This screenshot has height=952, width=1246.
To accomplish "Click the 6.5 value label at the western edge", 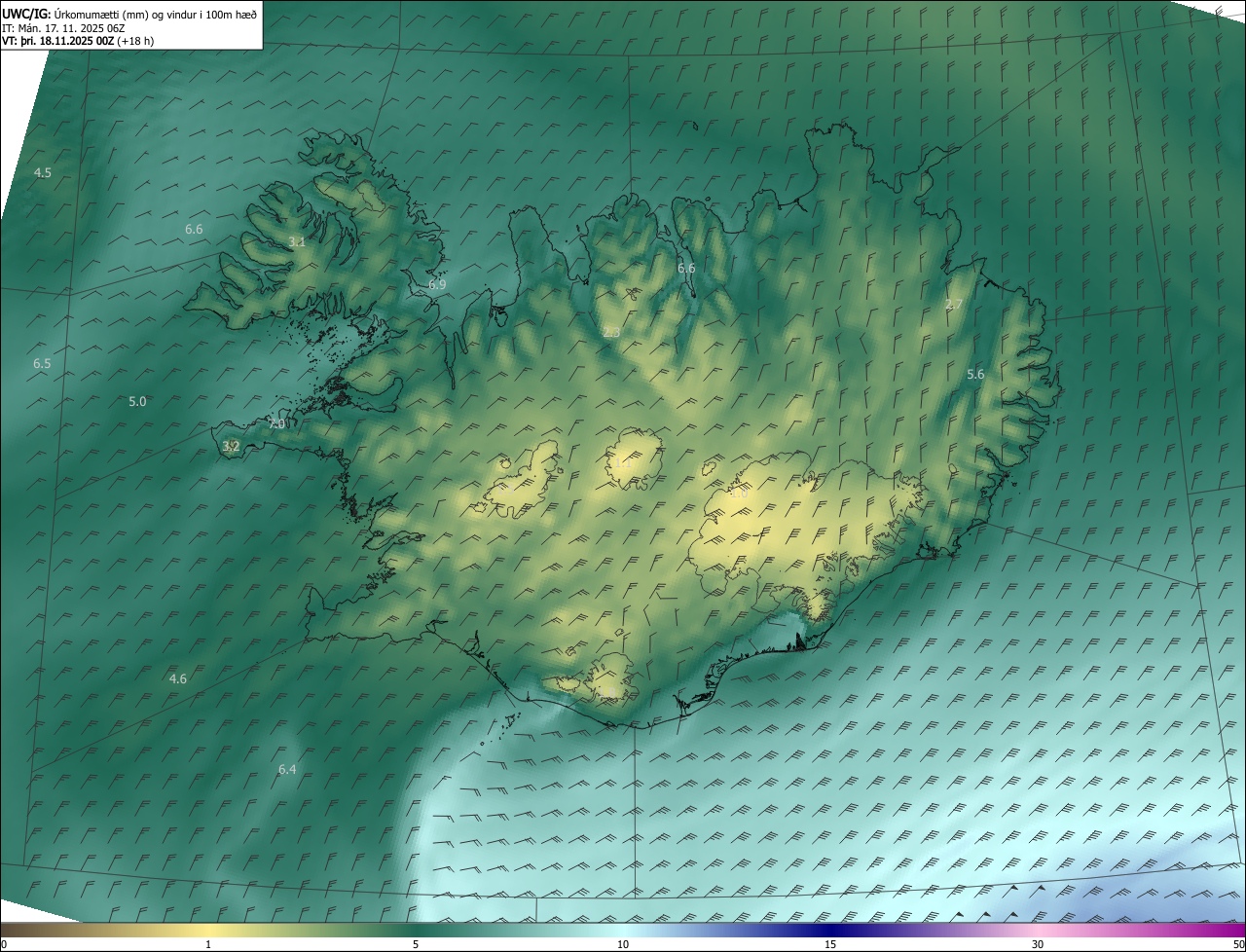I will (x=42, y=364).
